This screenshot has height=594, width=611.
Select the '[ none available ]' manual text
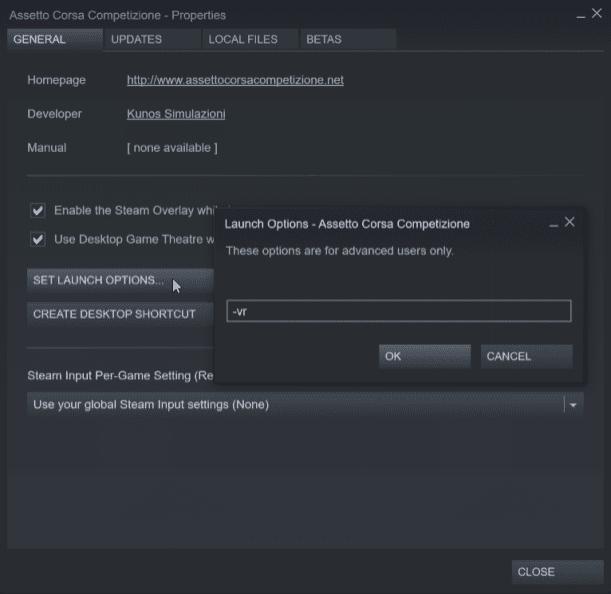172,148
